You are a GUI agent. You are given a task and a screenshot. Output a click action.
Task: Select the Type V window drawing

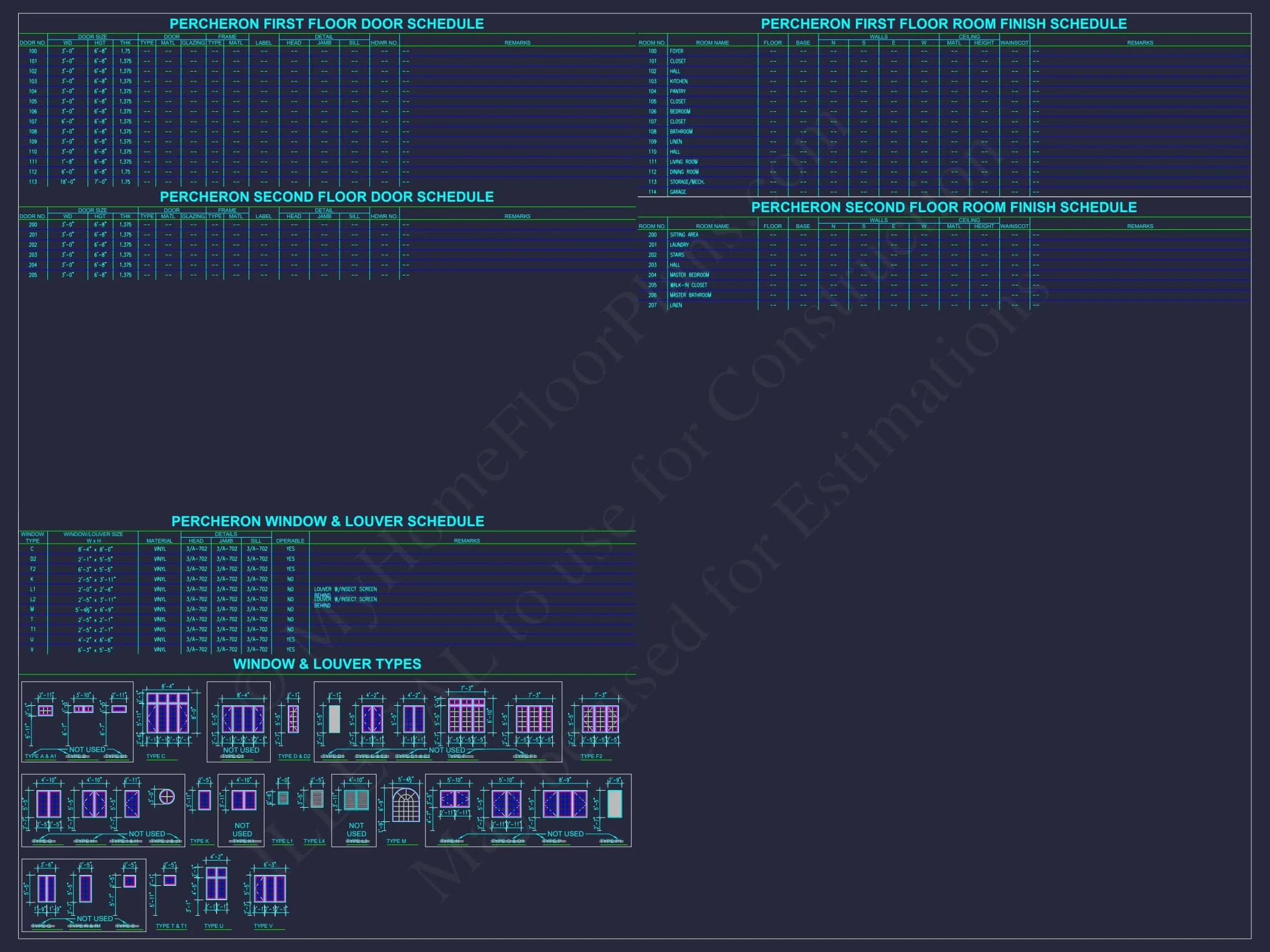(270, 889)
